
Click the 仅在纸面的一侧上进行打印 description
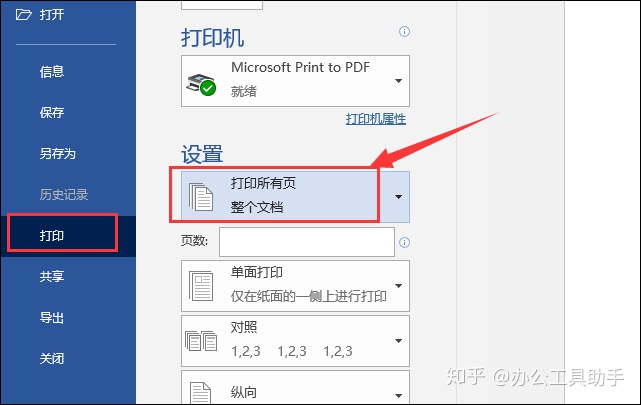click(x=309, y=296)
